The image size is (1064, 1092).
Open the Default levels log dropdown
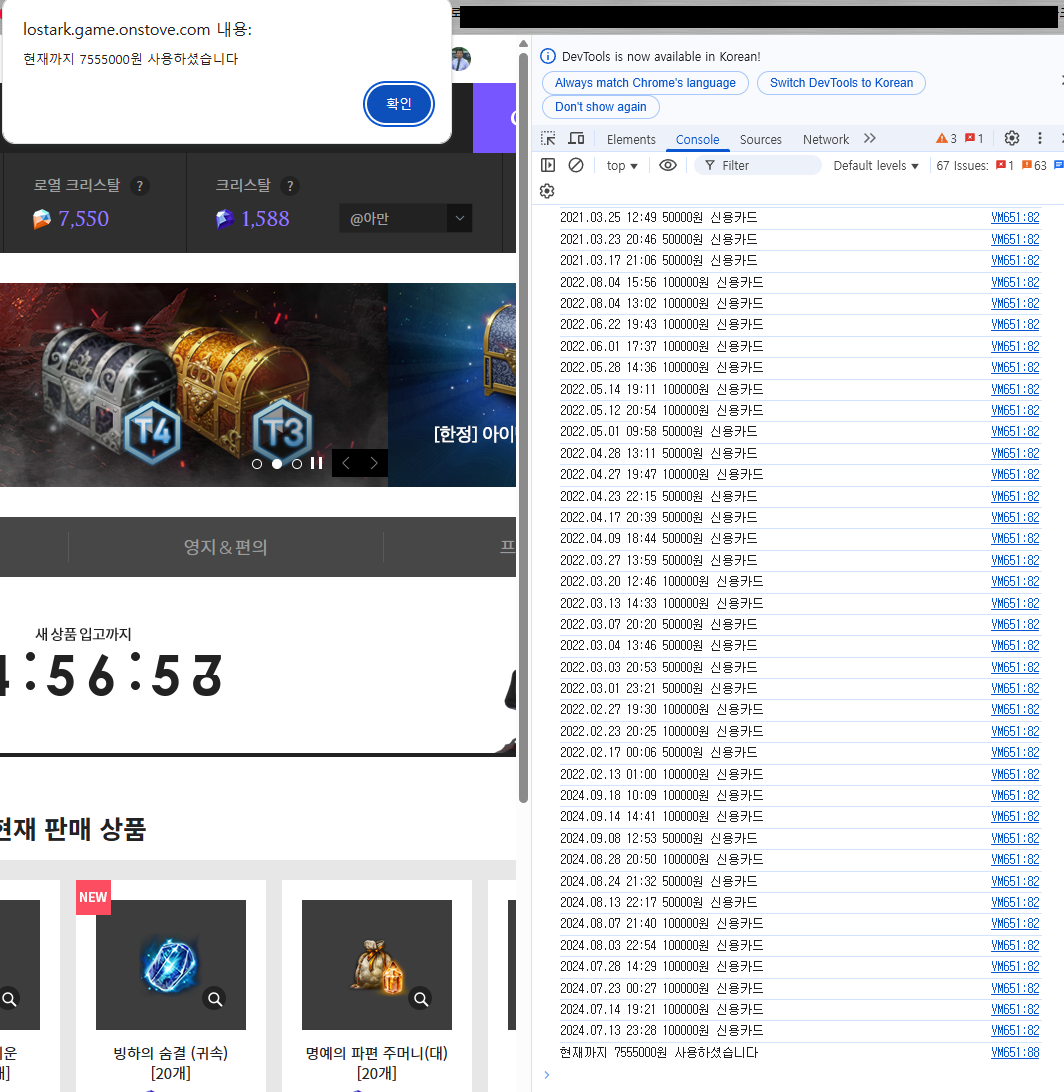point(876,165)
